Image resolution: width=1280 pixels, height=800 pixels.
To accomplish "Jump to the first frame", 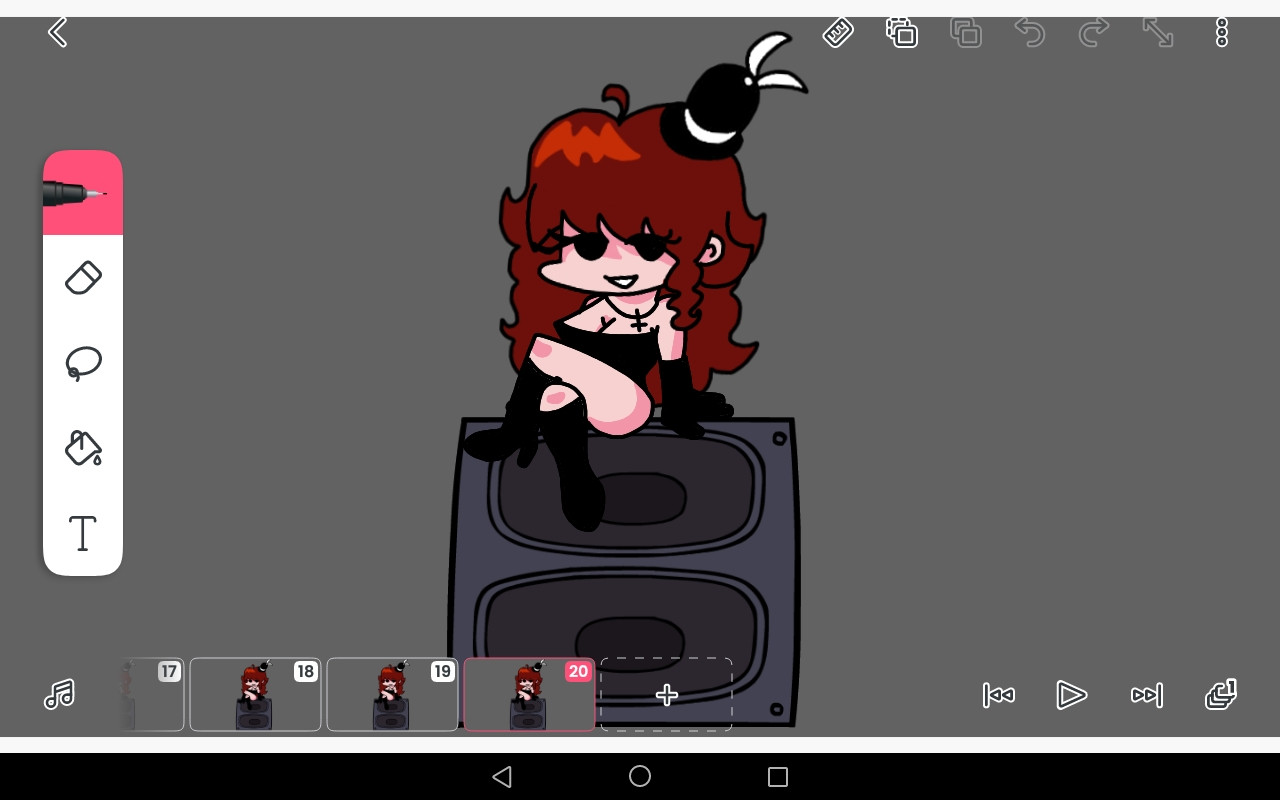I will (x=999, y=695).
